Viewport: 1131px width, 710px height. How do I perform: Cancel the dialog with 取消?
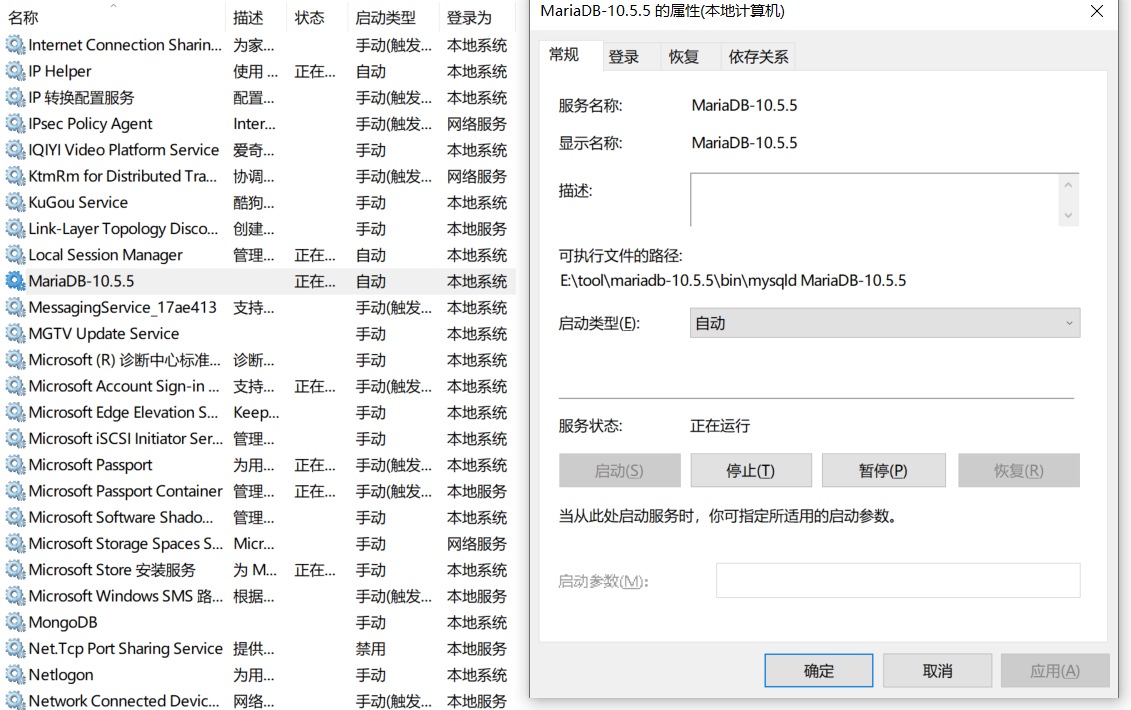point(938,671)
